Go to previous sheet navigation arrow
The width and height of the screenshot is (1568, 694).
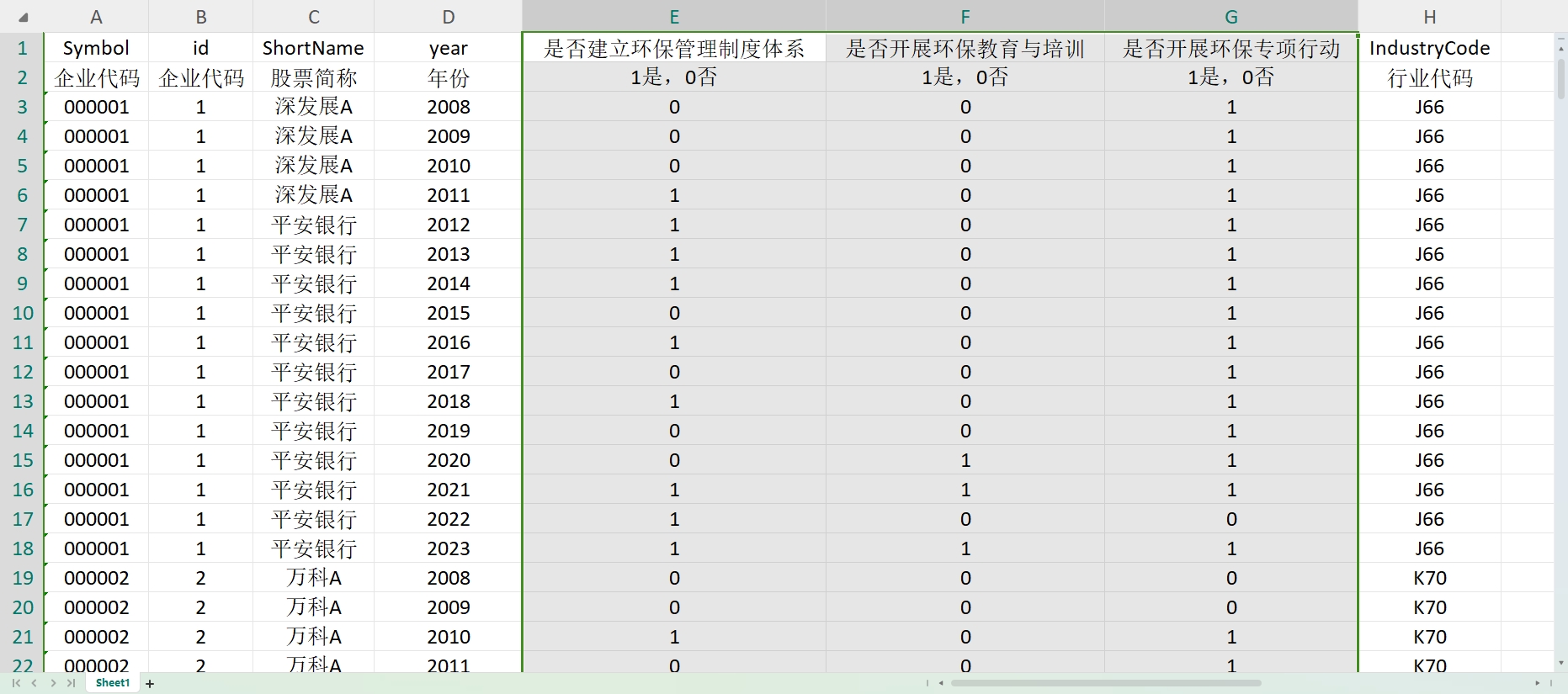35,683
